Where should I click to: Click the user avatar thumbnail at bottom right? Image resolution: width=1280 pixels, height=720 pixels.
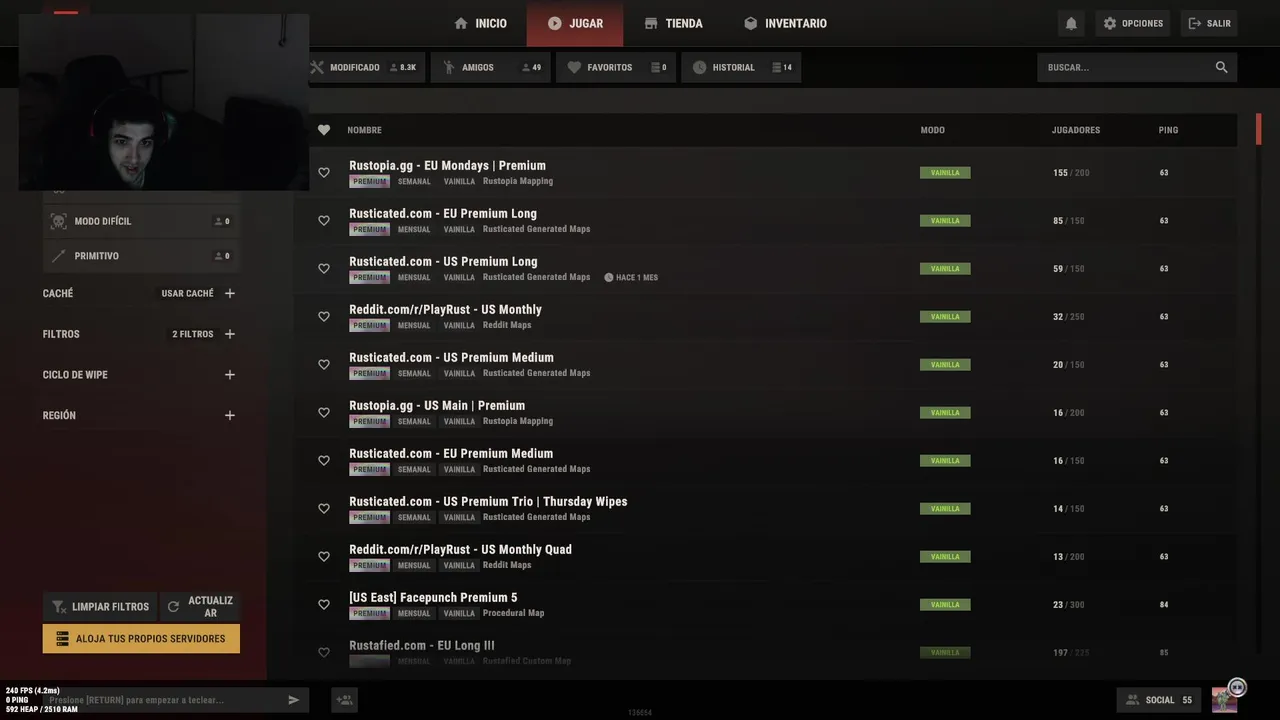(x=1224, y=700)
